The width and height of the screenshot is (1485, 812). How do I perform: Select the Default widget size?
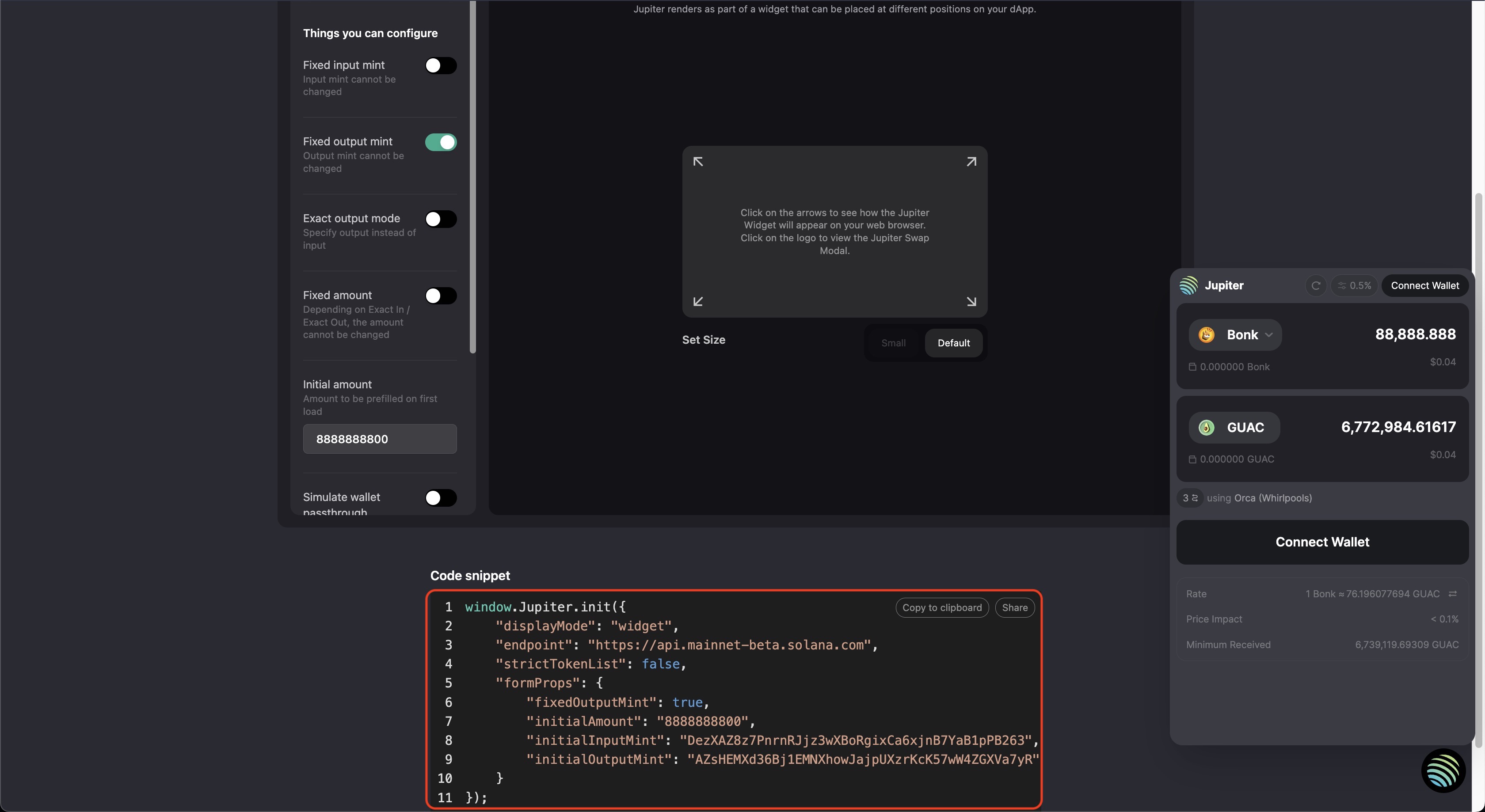pos(953,343)
